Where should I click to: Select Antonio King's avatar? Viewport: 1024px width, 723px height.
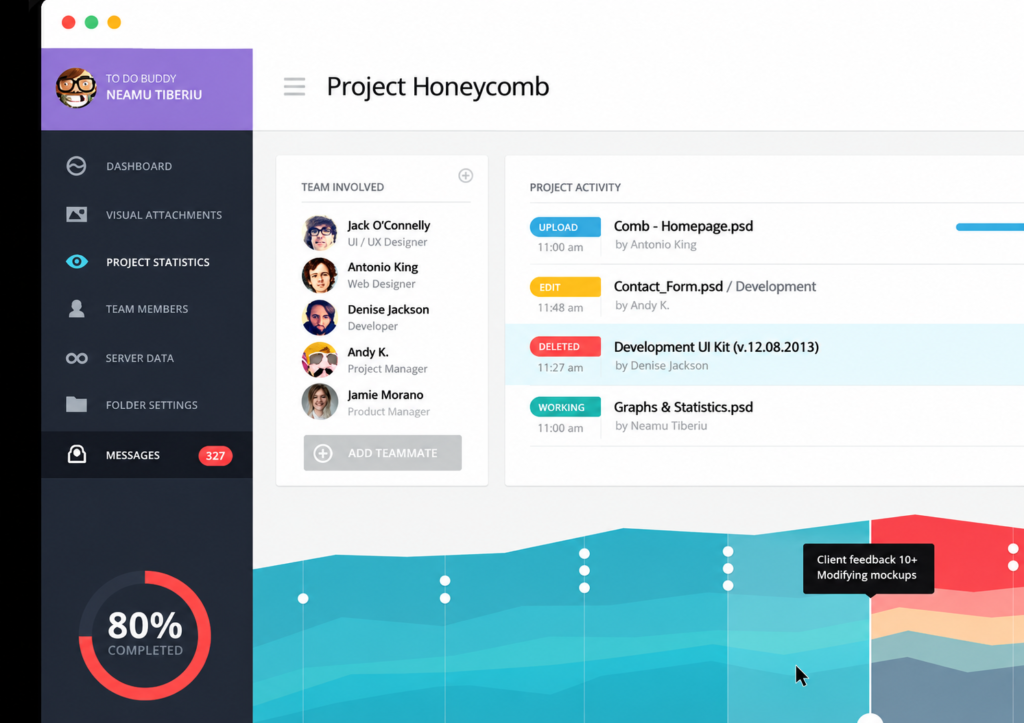coord(319,275)
